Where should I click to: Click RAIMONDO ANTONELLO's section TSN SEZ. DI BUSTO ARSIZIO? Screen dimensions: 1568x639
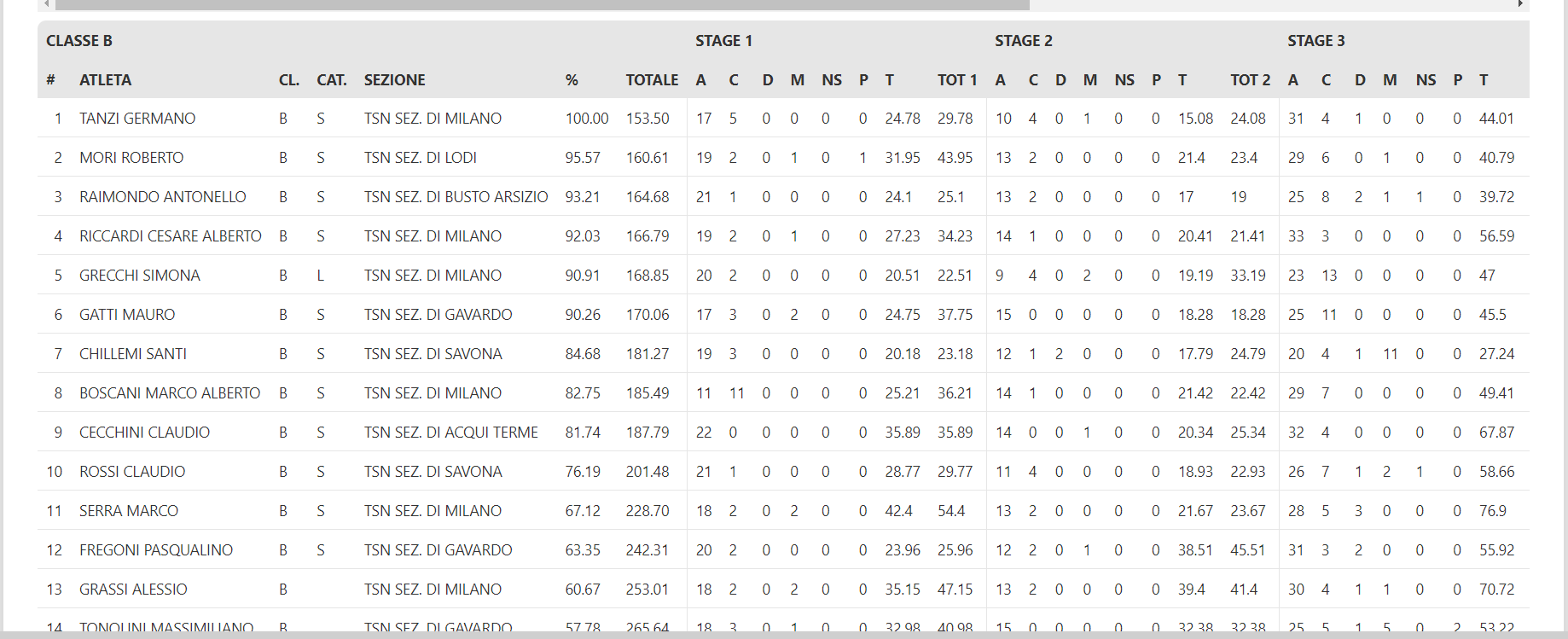(x=456, y=197)
